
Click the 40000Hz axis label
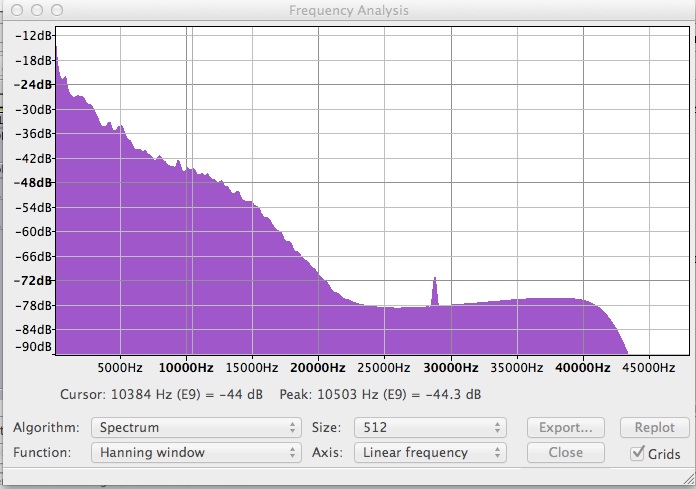583,368
